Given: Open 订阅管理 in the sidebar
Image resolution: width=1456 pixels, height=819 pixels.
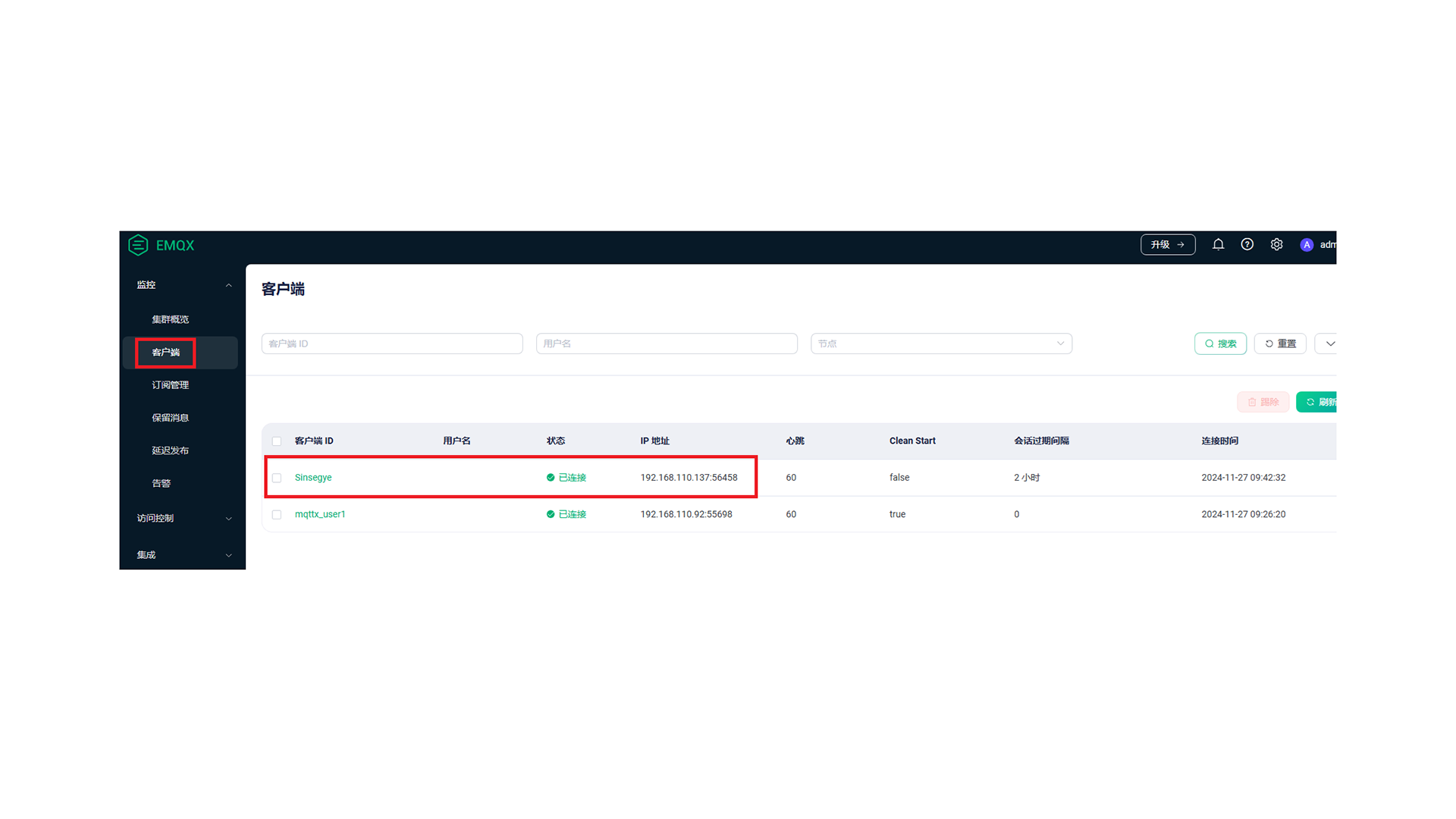Looking at the screenshot, I should 170,385.
